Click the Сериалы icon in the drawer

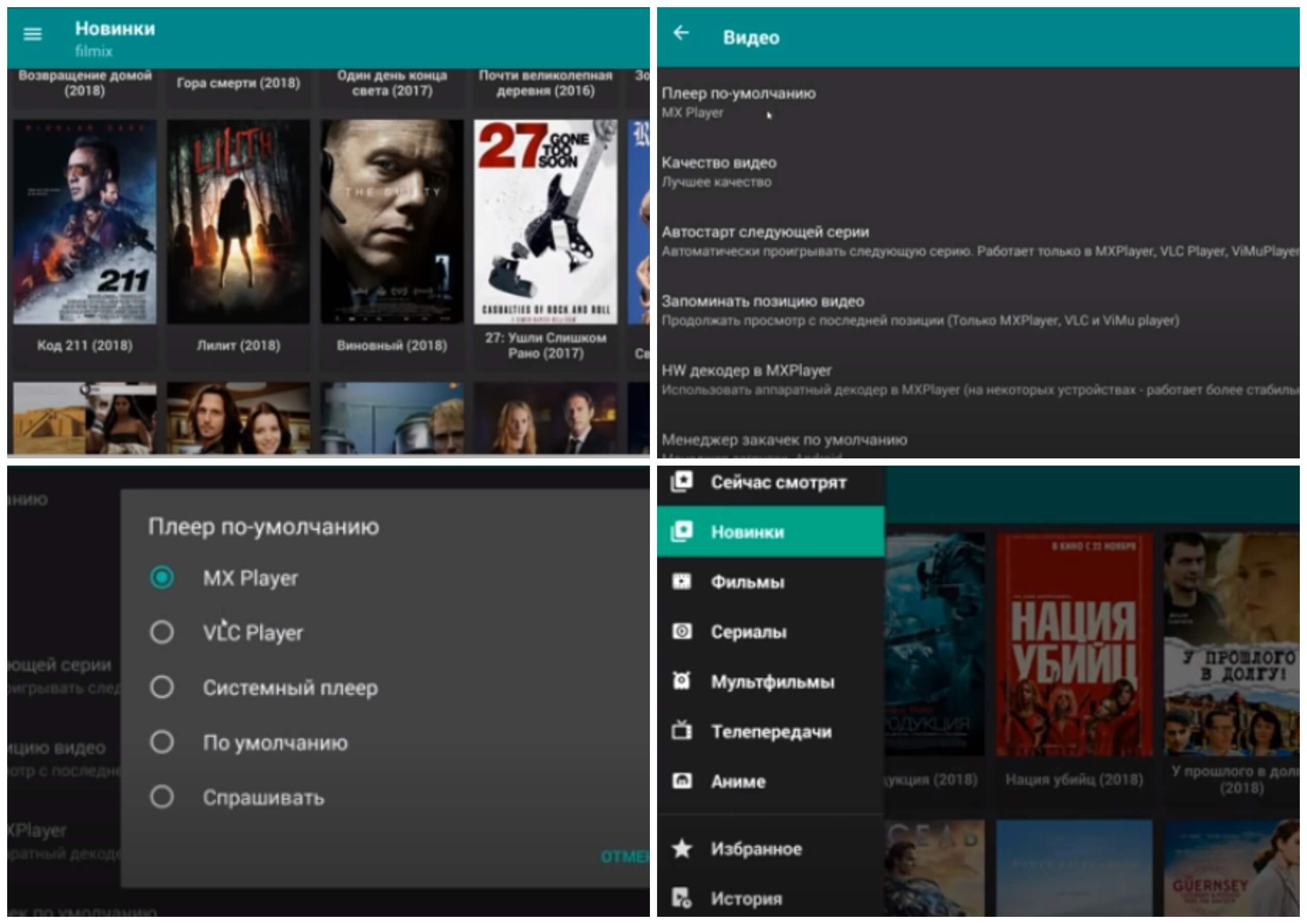(x=682, y=631)
